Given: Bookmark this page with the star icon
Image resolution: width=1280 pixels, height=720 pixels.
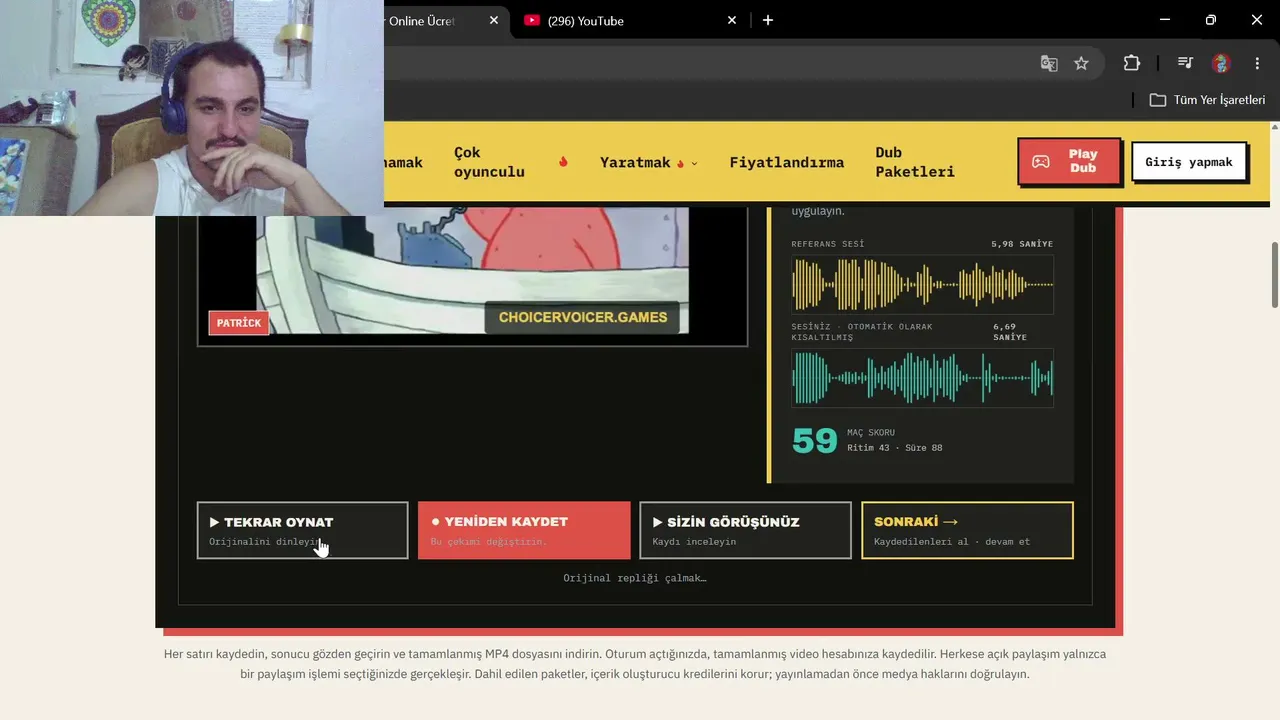Looking at the screenshot, I should 1081,63.
